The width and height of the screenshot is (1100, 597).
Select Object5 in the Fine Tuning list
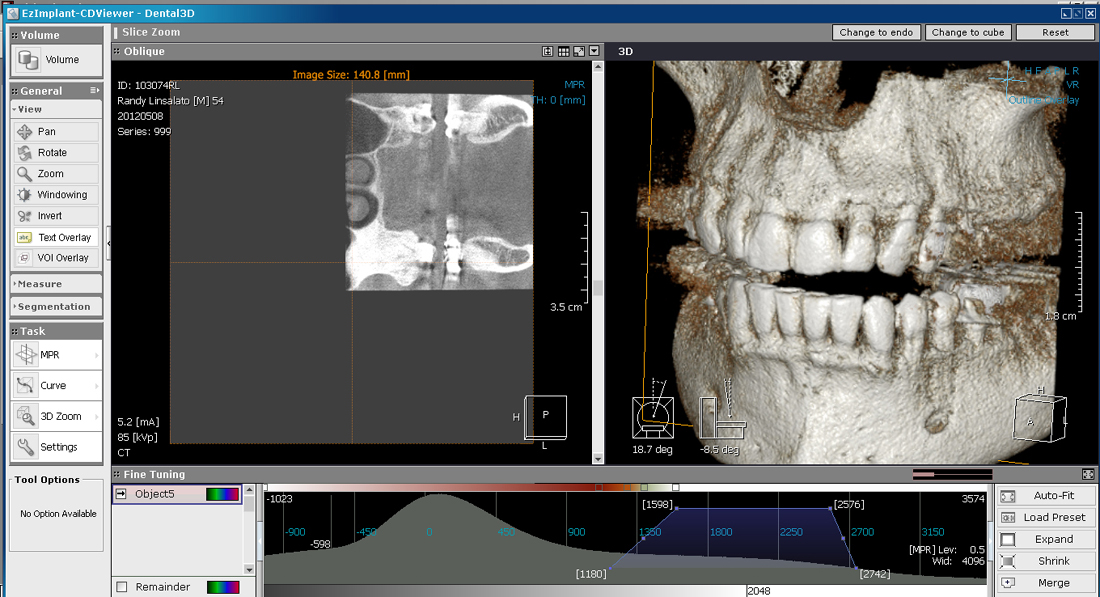tap(155, 494)
